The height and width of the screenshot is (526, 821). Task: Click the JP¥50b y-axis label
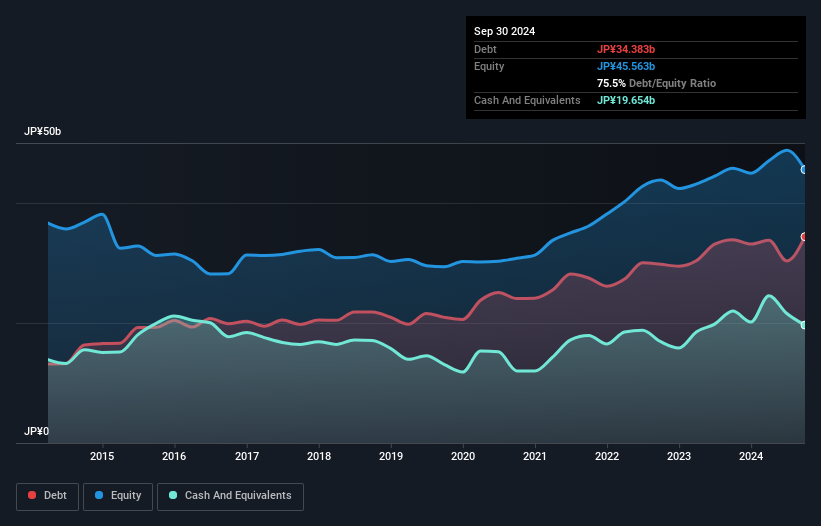[42, 131]
